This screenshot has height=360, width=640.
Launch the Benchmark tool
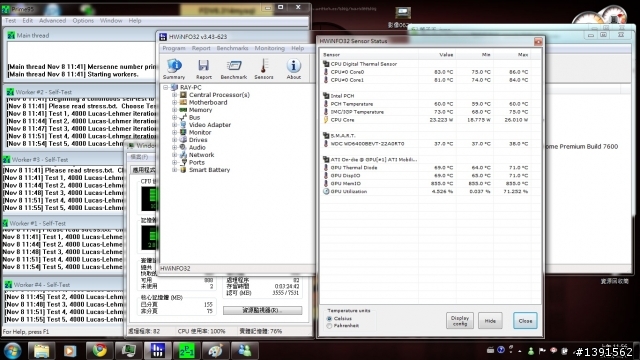[x=233, y=68]
